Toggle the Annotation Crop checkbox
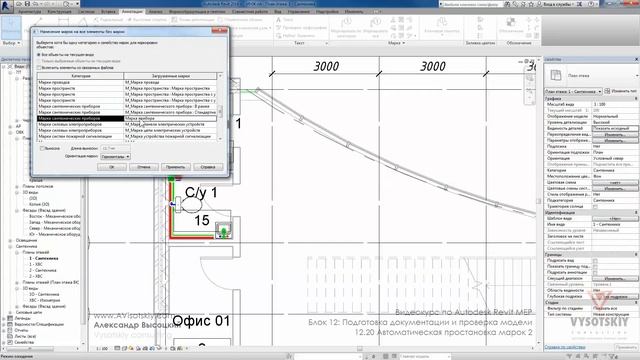640x360 pixels. [x=595, y=272]
